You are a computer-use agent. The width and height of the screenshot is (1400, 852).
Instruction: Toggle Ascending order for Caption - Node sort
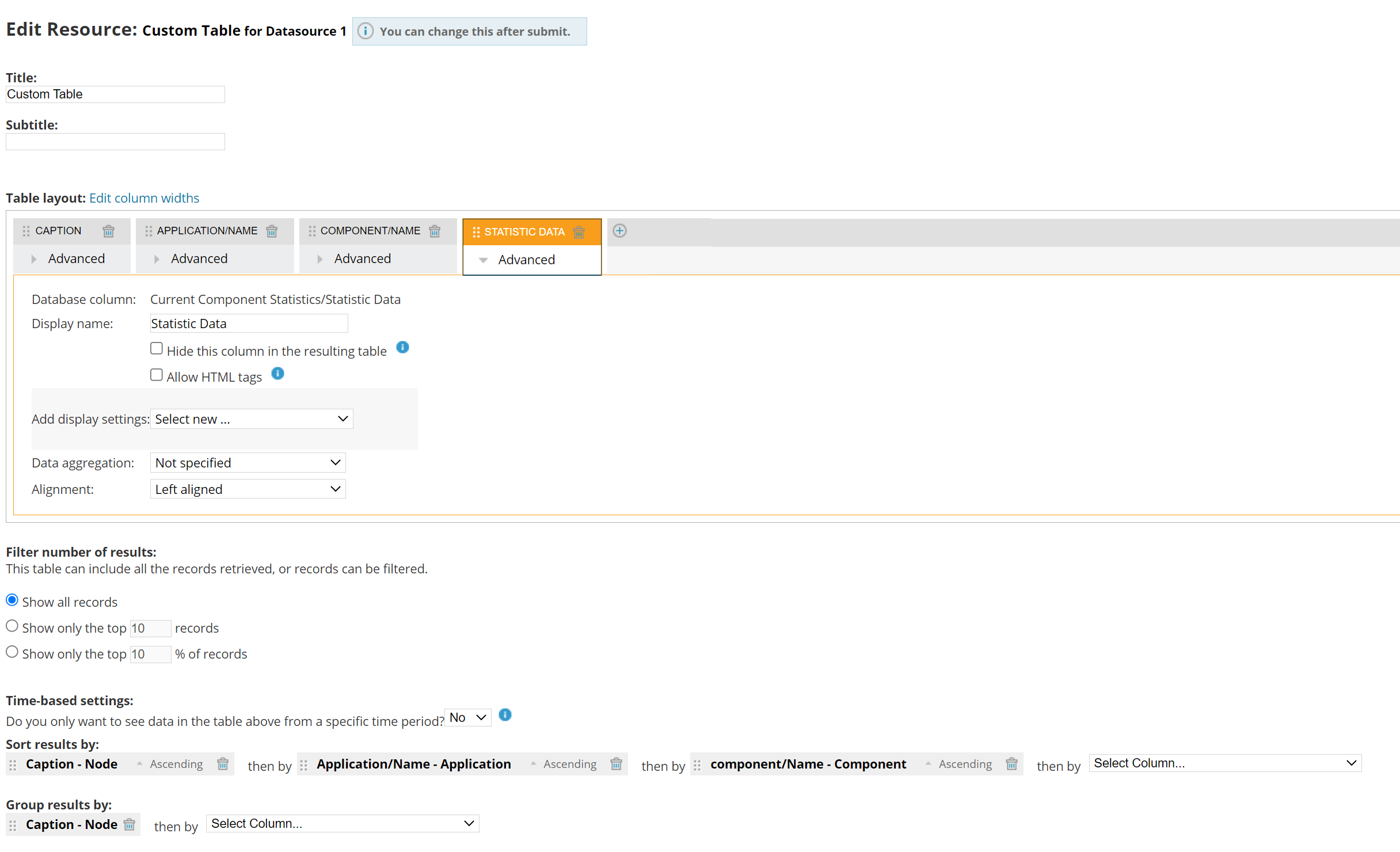tap(172, 764)
